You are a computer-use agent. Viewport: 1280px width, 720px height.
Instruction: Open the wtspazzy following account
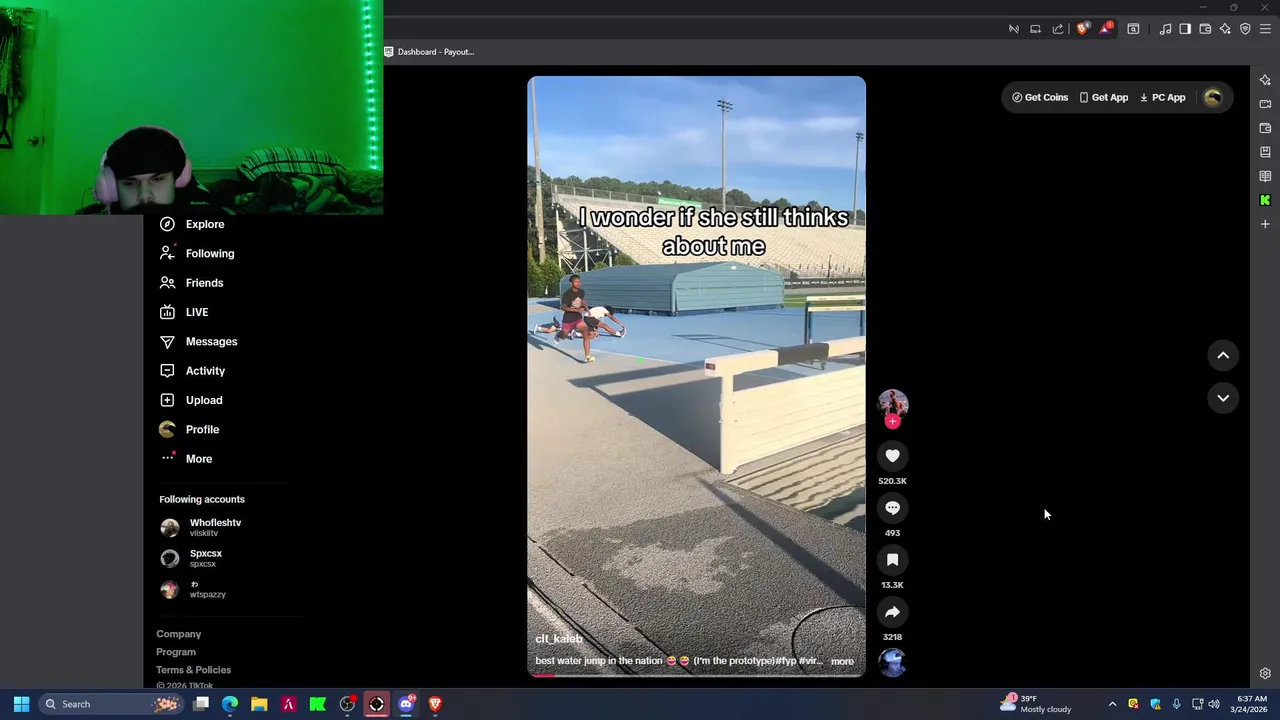coord(193,589)
